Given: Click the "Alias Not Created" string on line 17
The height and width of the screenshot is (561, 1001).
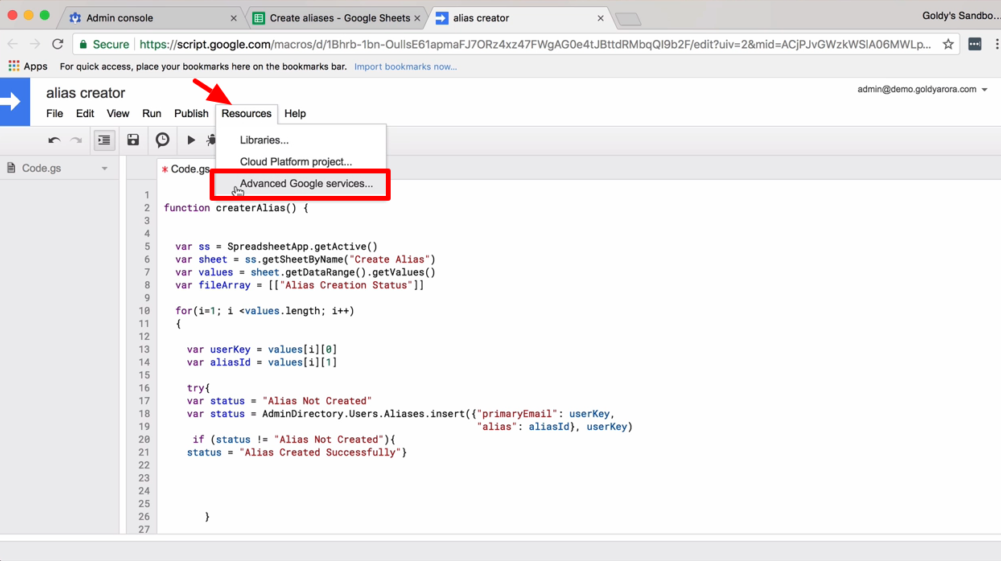Looking at the screenshot, I should pyautogui.click(x=317, y=401).
